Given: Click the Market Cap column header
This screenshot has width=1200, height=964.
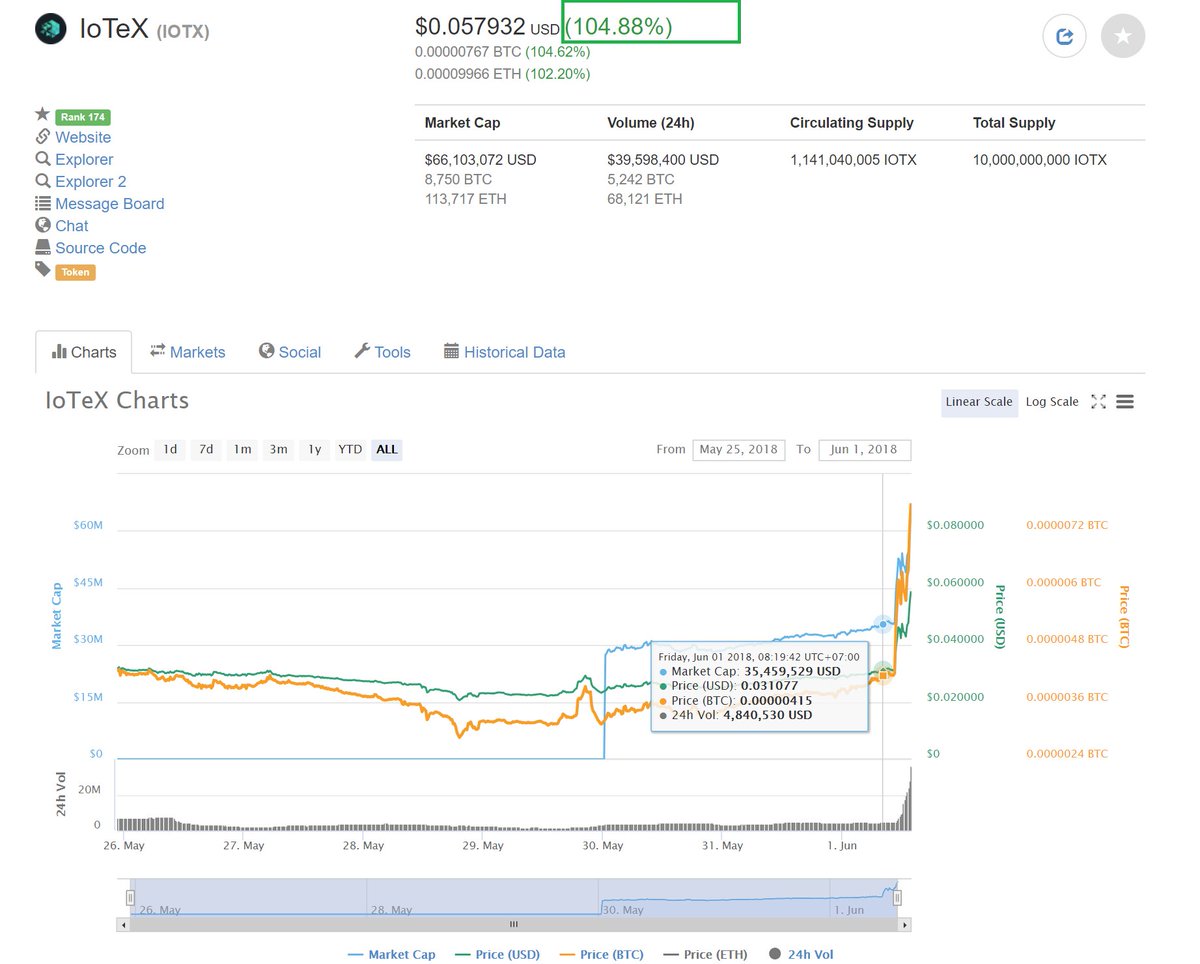Looking at the screenshot, I should coord(462,123).
